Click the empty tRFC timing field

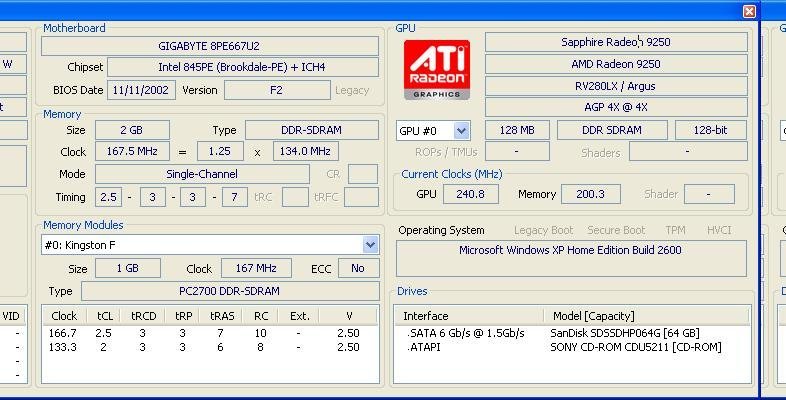pos(361,197)
